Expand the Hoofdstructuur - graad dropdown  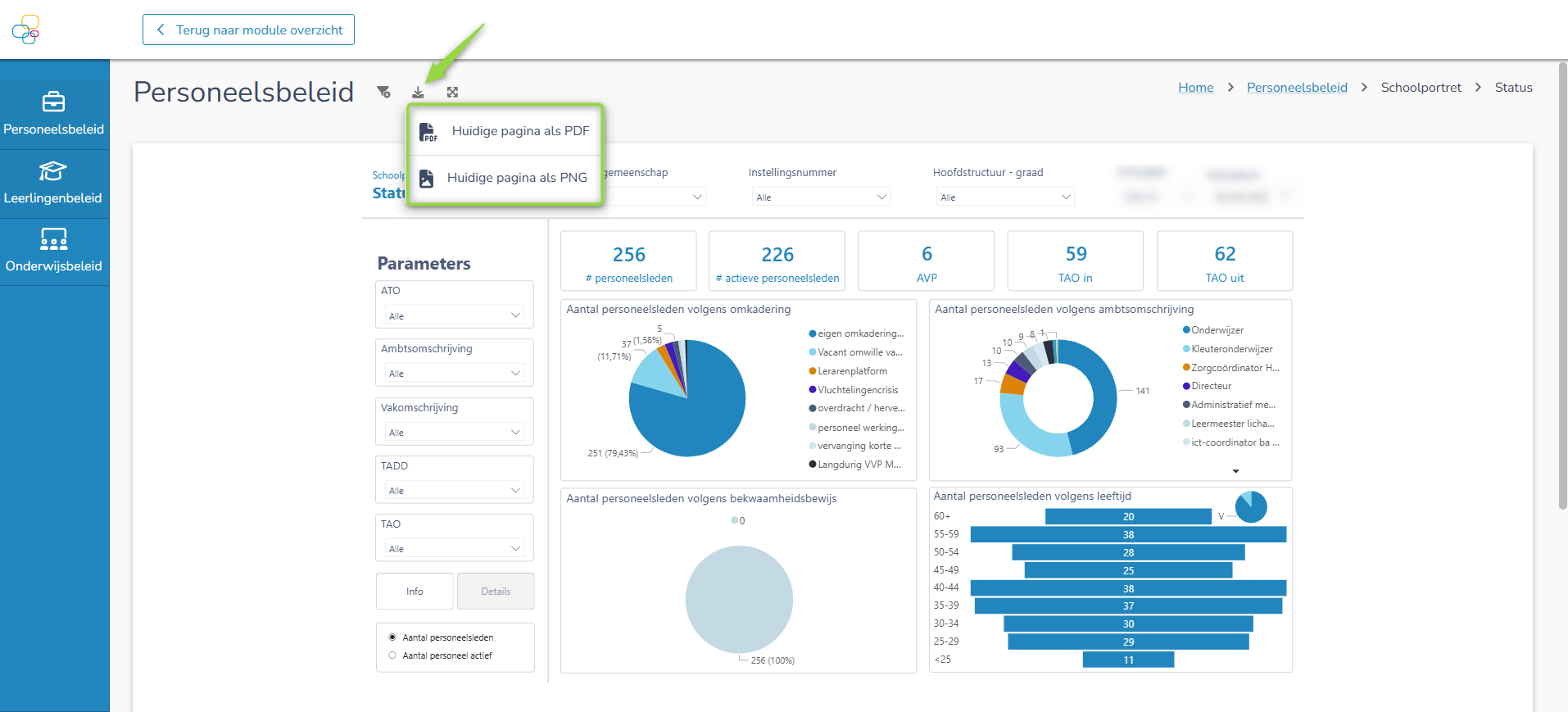pyautogui.click(x=1005, y=197)
